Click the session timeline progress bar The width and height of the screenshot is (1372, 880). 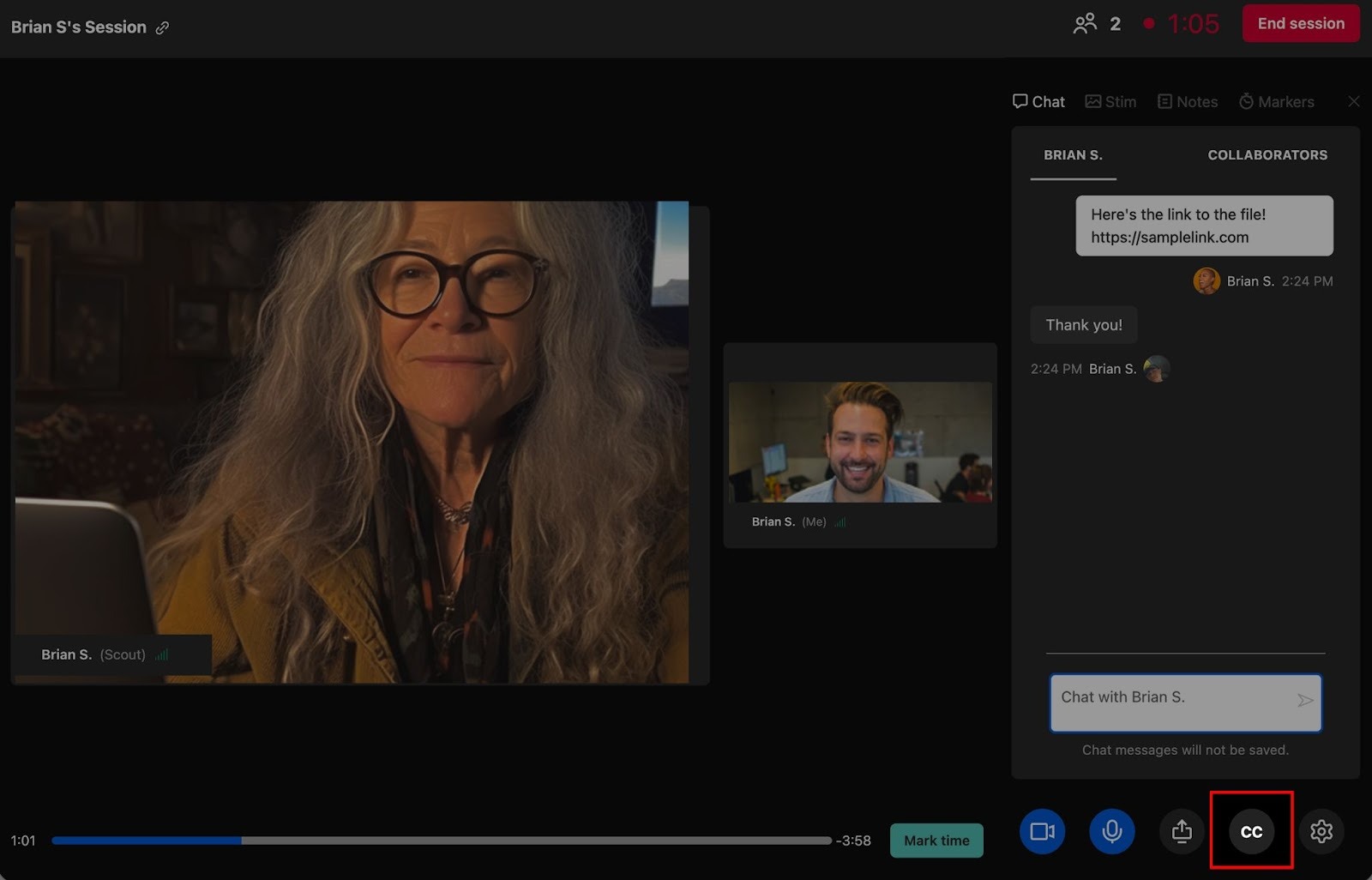pos(441,841)
